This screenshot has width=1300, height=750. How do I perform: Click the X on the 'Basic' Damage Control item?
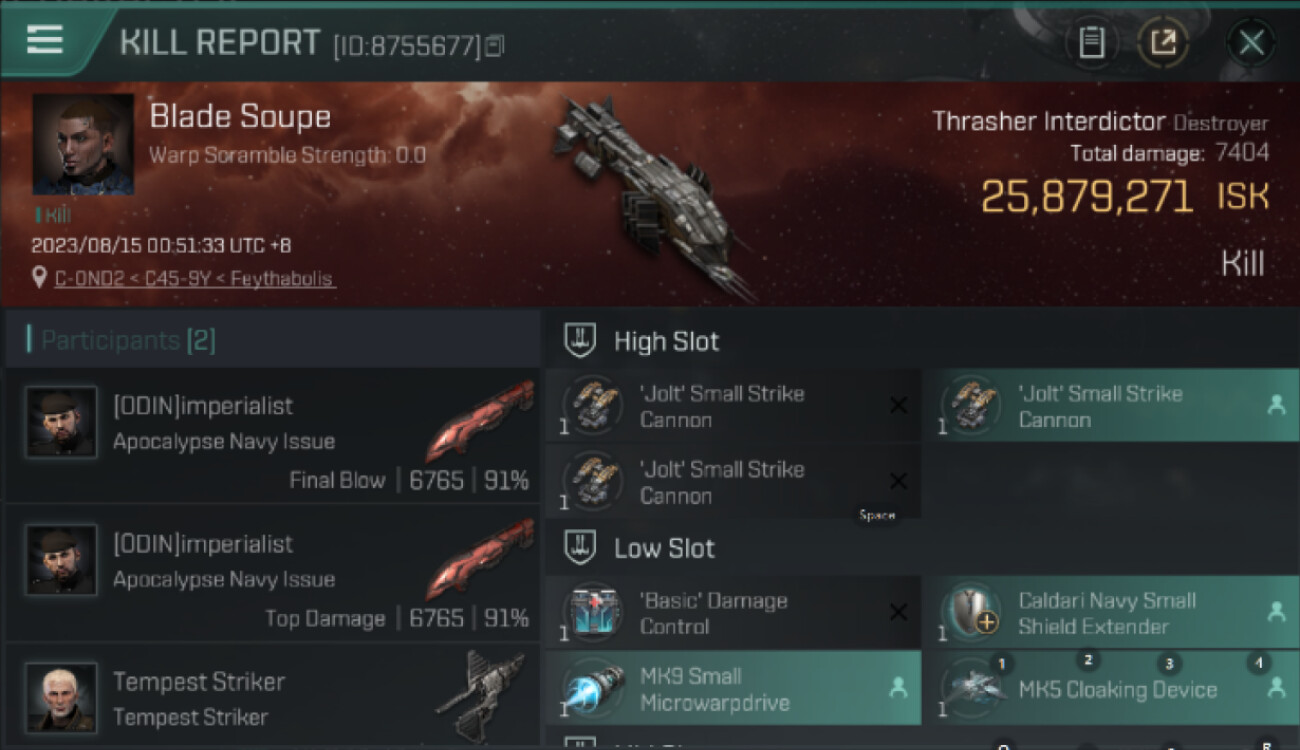point(898,613)
